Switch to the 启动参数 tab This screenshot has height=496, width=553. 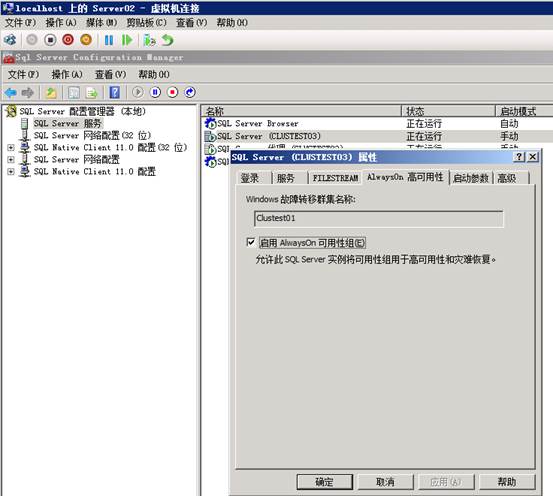[471, 178]
